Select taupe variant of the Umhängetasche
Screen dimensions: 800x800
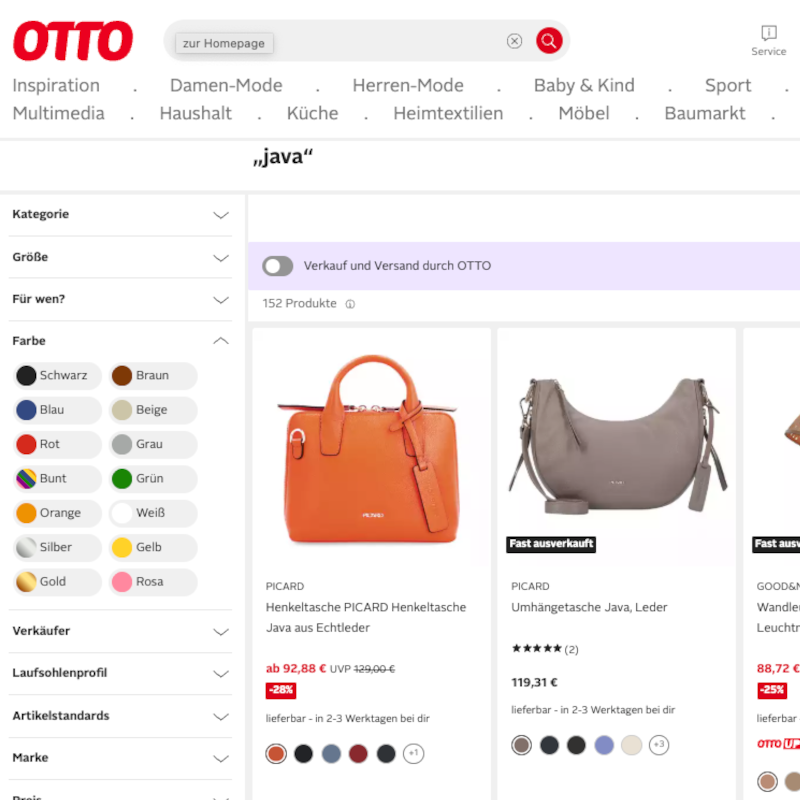coord(521,745)
